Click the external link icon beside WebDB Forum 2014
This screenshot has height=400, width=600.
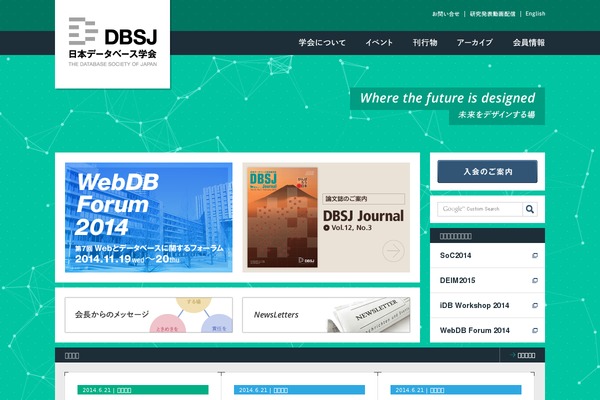[x=535, y=330]
